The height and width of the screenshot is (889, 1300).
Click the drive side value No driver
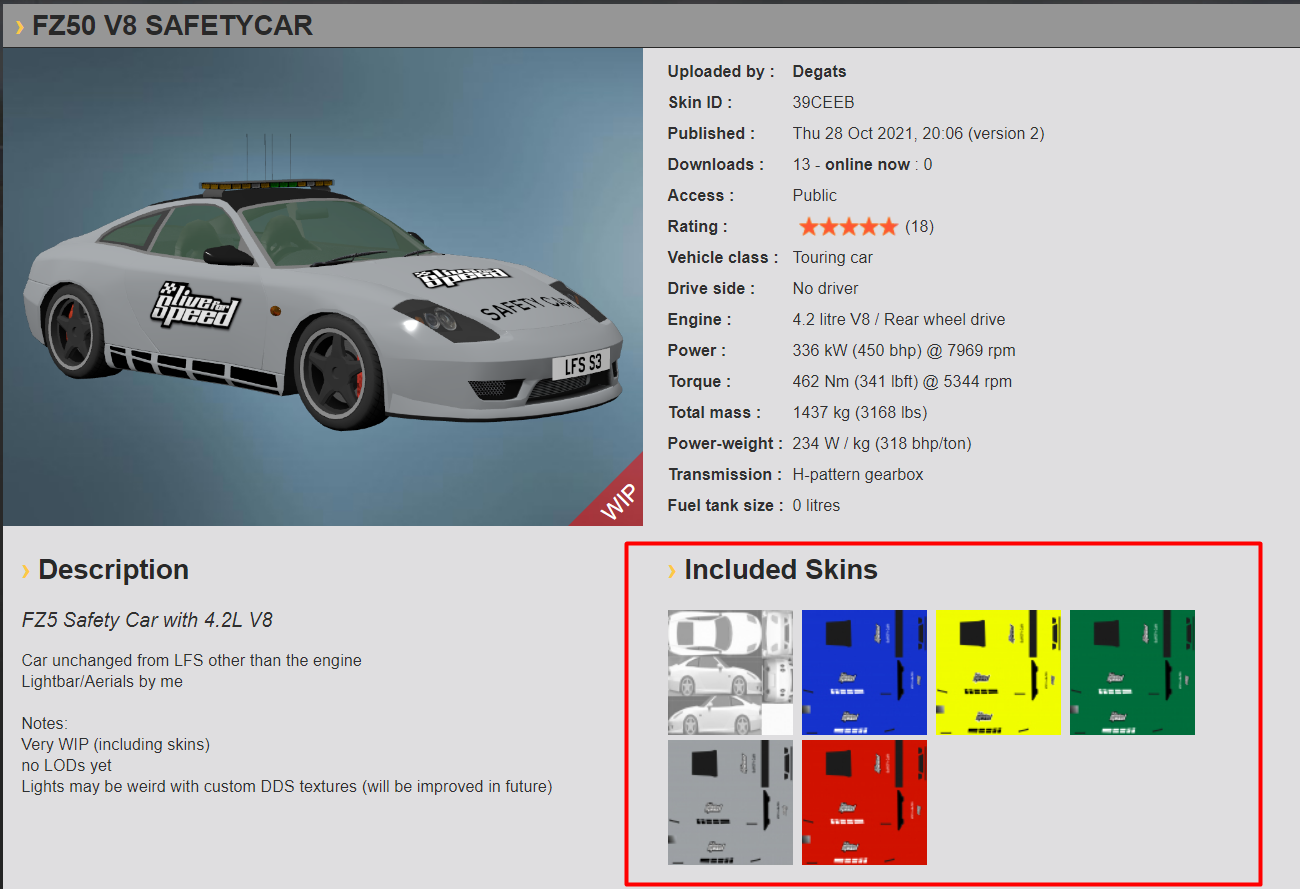[x=826, y=289]
